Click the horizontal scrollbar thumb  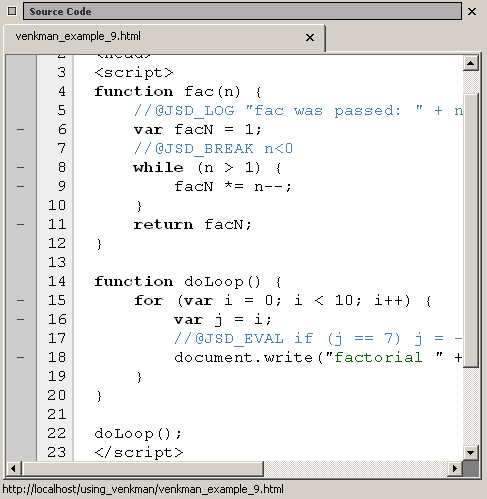point(143,469)
